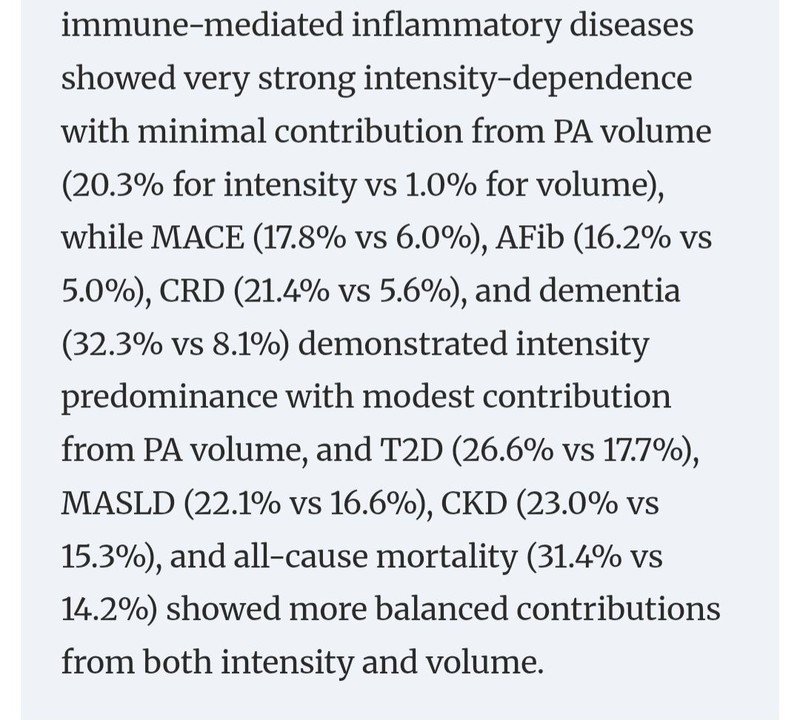
Task: Click the word "dementia"
Action: click(x=609, y=290)
